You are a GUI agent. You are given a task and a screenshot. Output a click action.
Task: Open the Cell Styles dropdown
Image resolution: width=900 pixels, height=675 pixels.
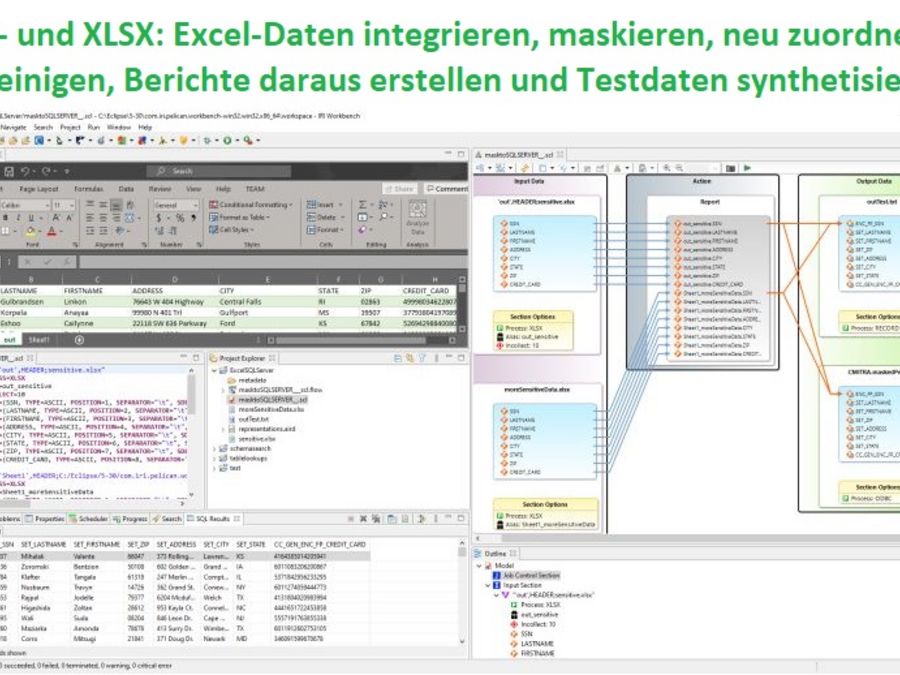click(230, 230)
